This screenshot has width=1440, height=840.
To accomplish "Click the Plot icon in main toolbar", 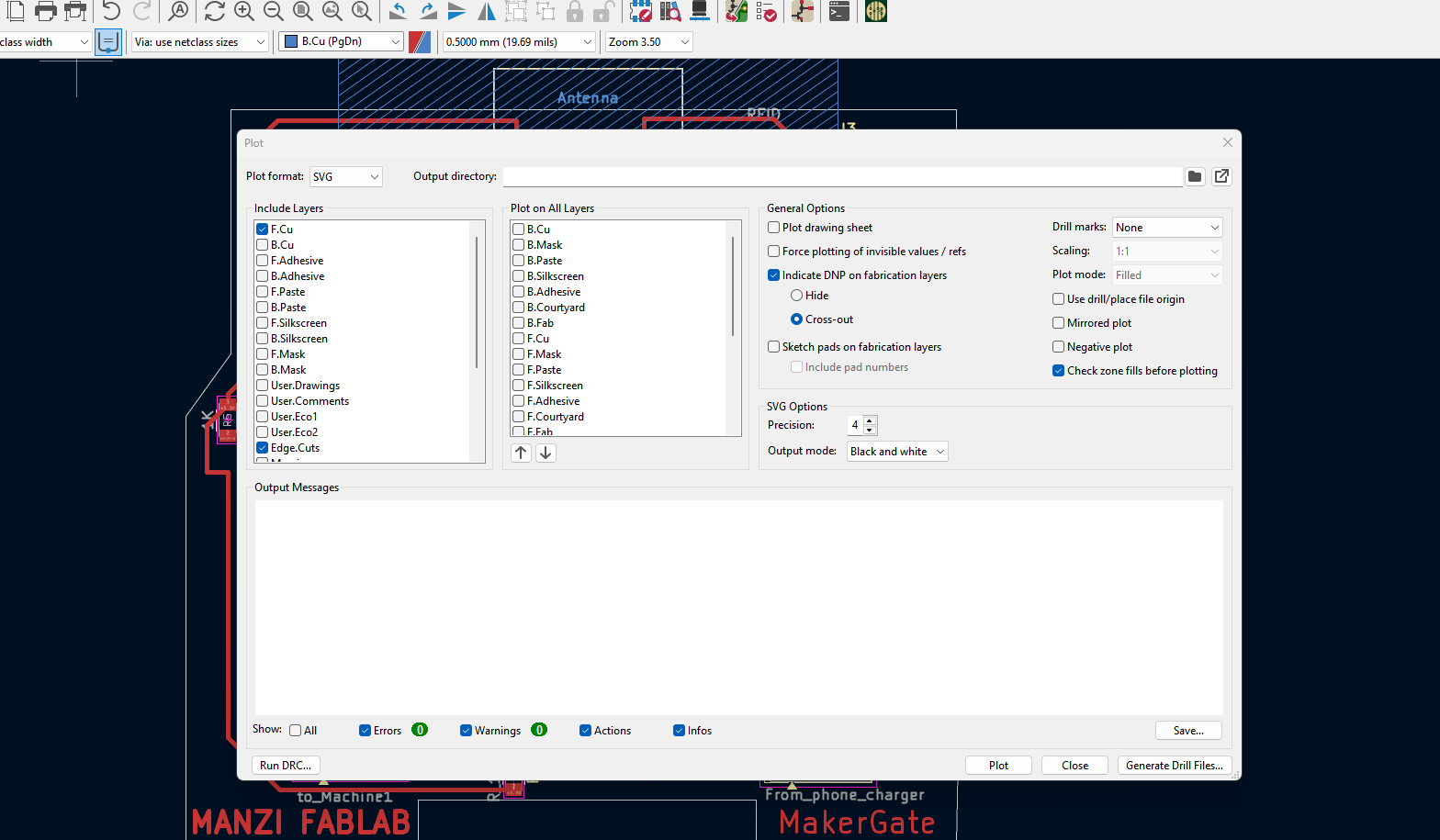I will [75, 11].
